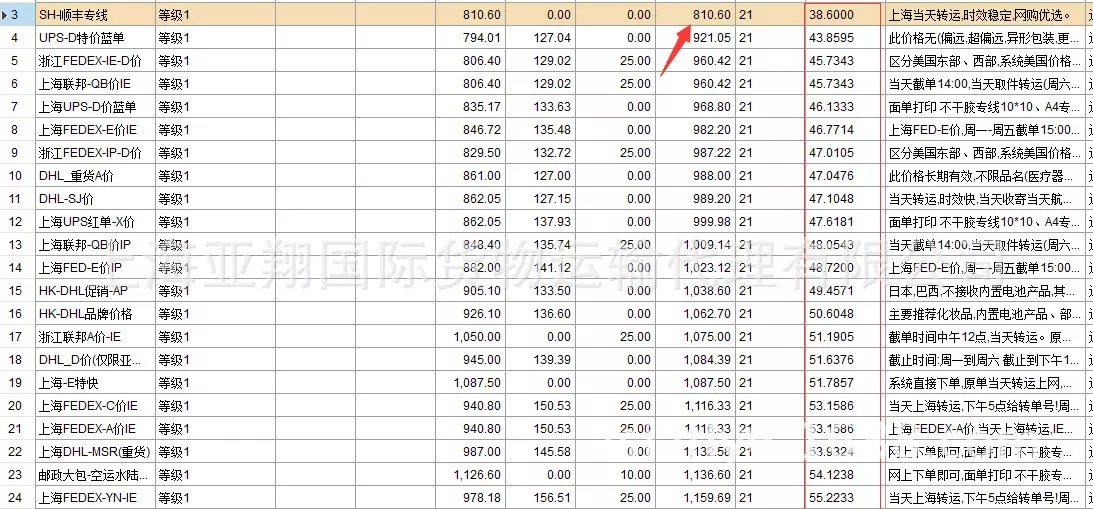Select the 浙江FEDEX-IE-D价 row name
The height and width of the screenshot is (509, 1093).
coord(95,61)
